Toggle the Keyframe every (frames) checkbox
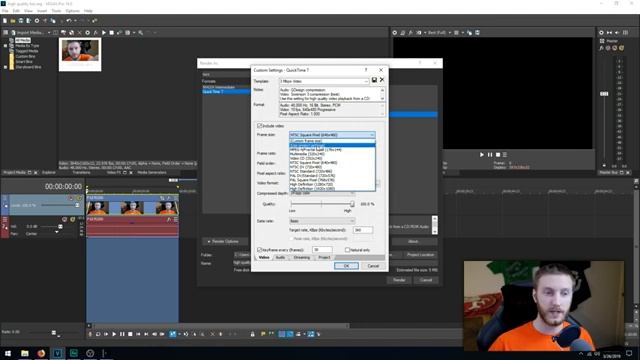The height and width of the screenshot is (360, 640). point(259,249)
